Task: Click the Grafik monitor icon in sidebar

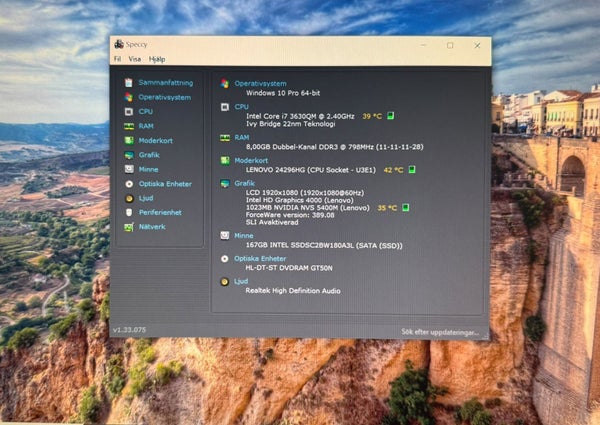Action: [129, 155]
